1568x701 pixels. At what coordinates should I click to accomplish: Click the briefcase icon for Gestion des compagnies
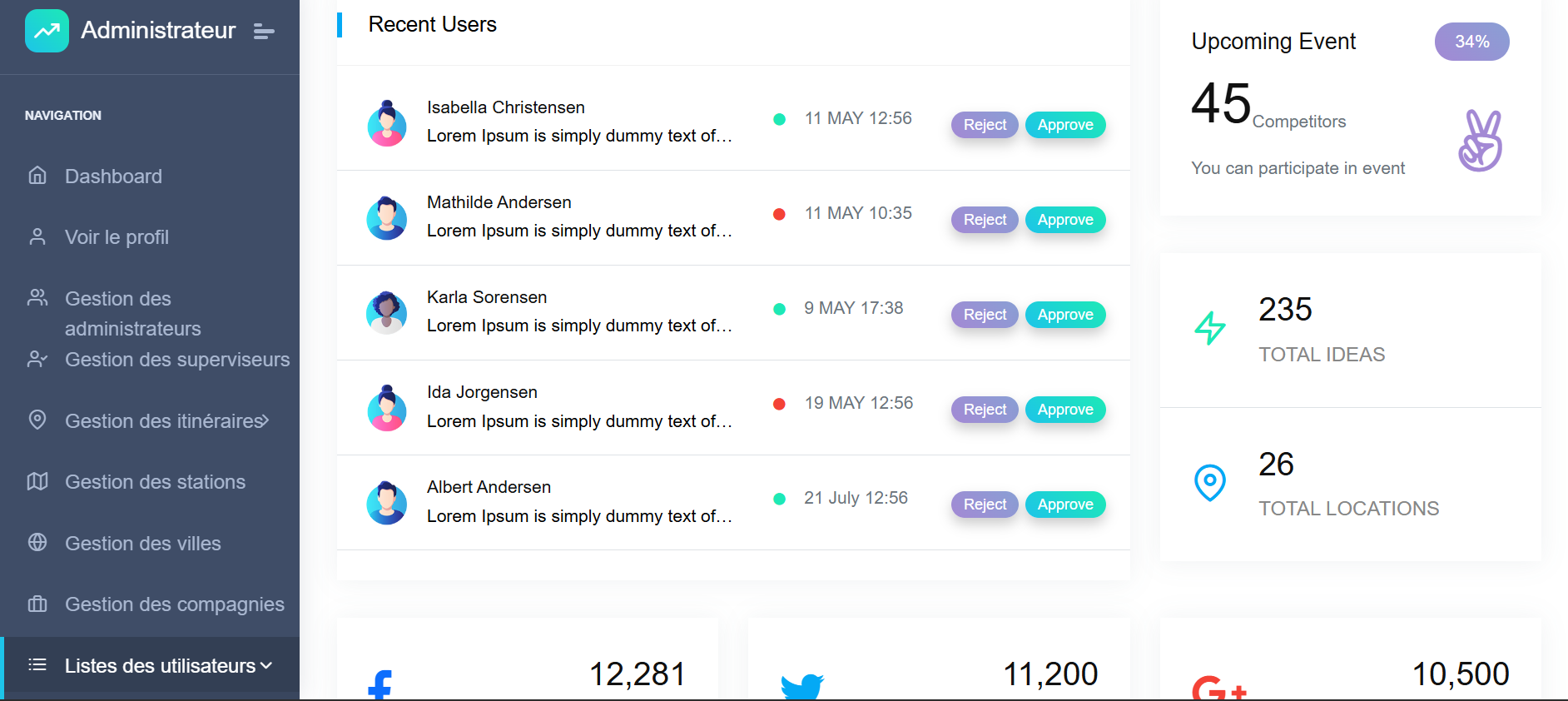click(x=37, y=604)
